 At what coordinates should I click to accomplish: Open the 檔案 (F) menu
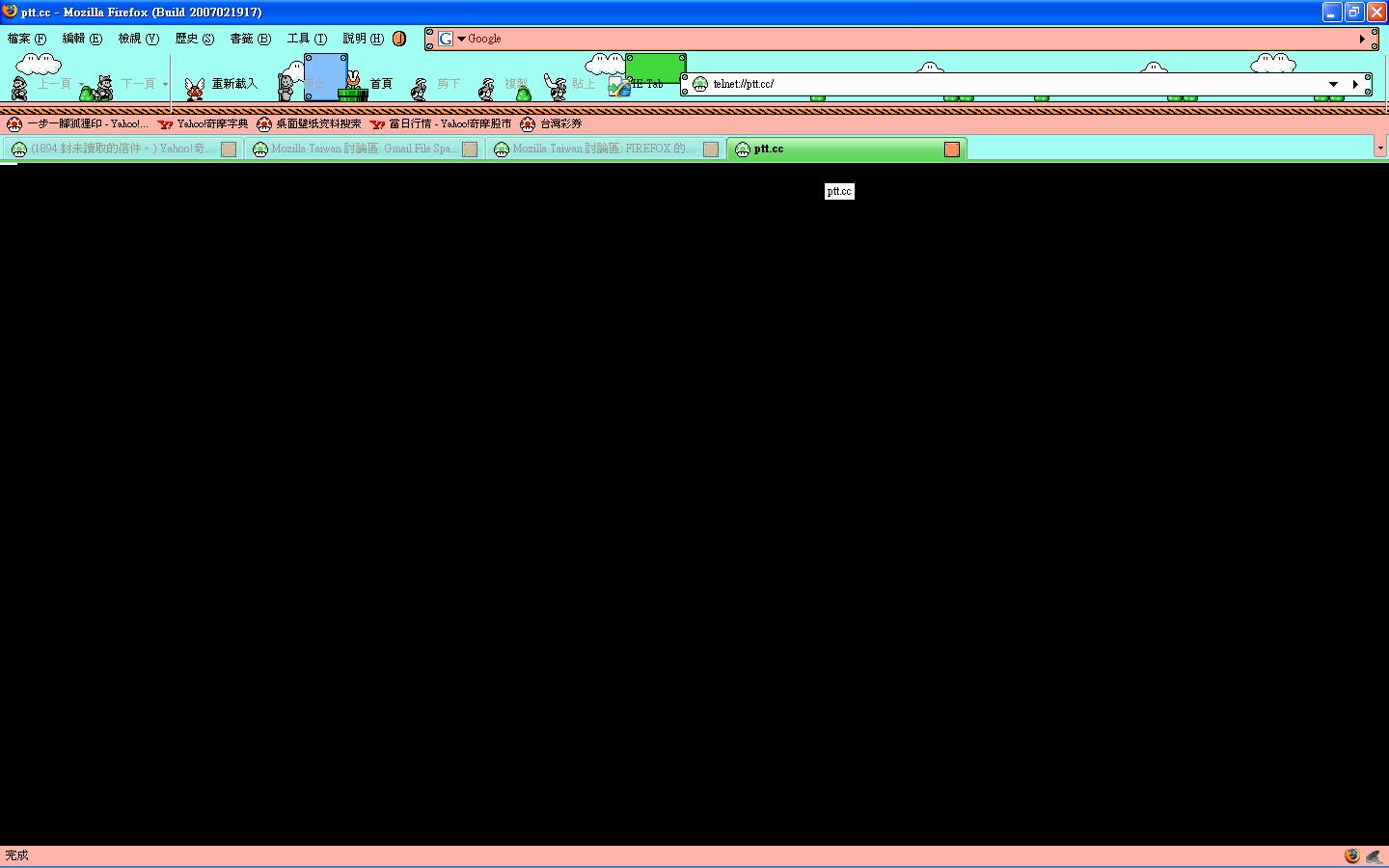coord(26,39)
